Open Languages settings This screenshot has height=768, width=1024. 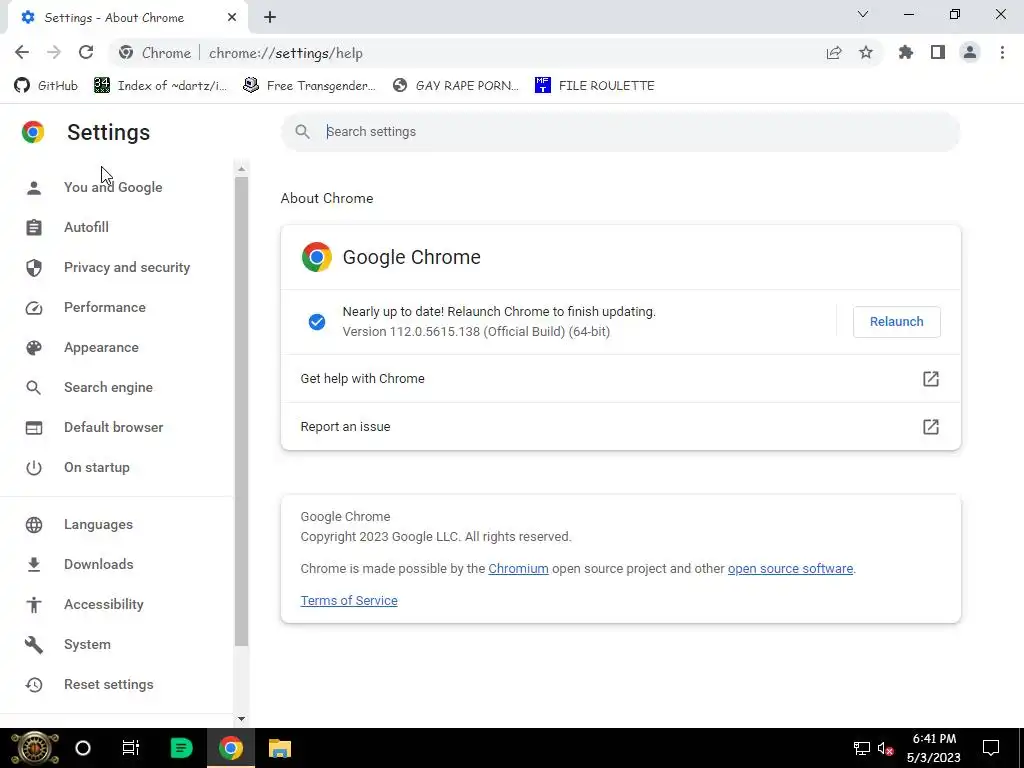click(98, 524)
